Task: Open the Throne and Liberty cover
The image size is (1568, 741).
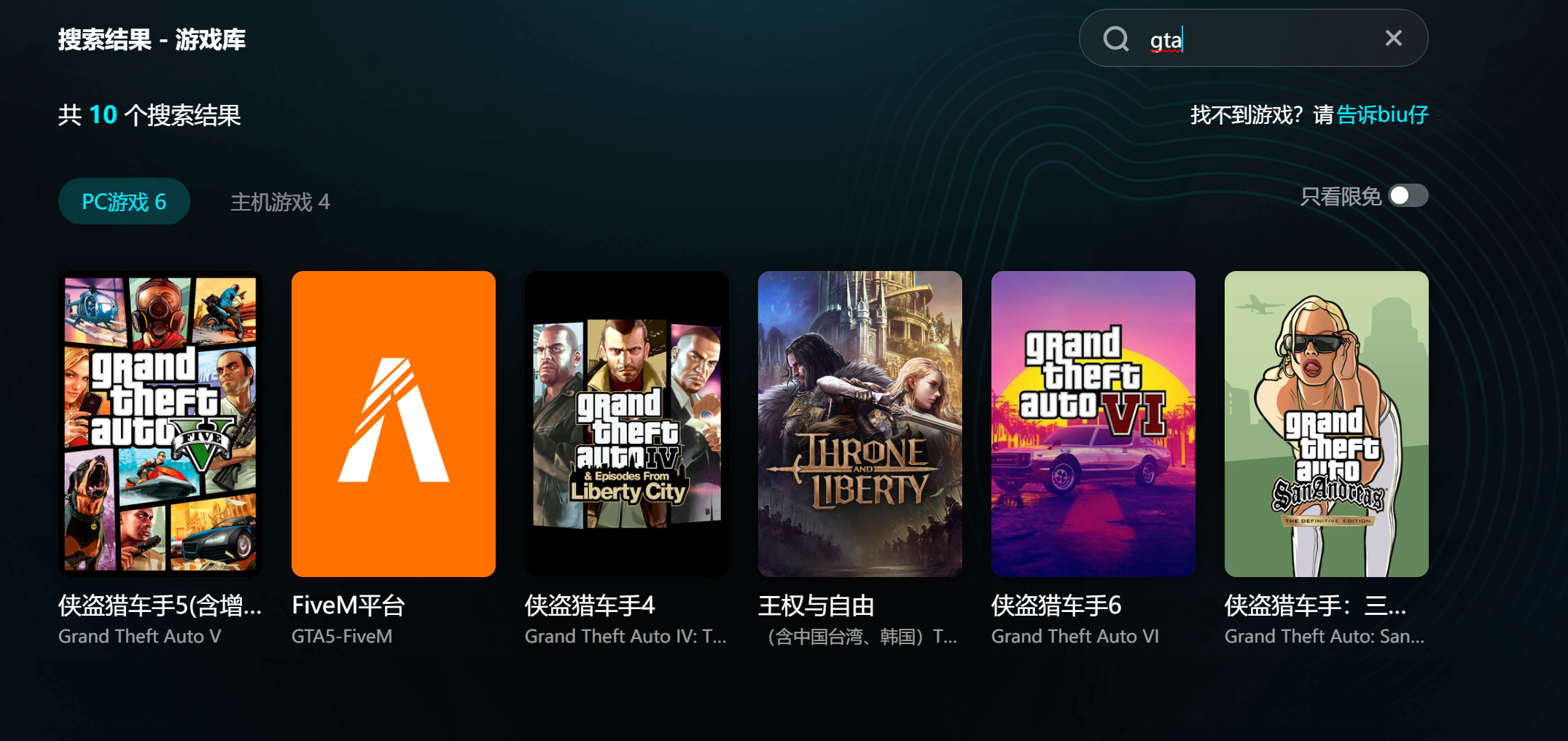Action: click(x=860, y=424)
